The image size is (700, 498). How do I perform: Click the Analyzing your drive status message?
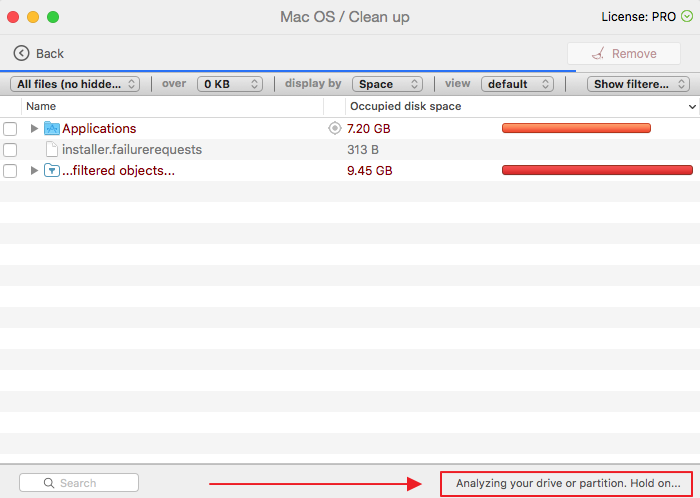point(568,483)
